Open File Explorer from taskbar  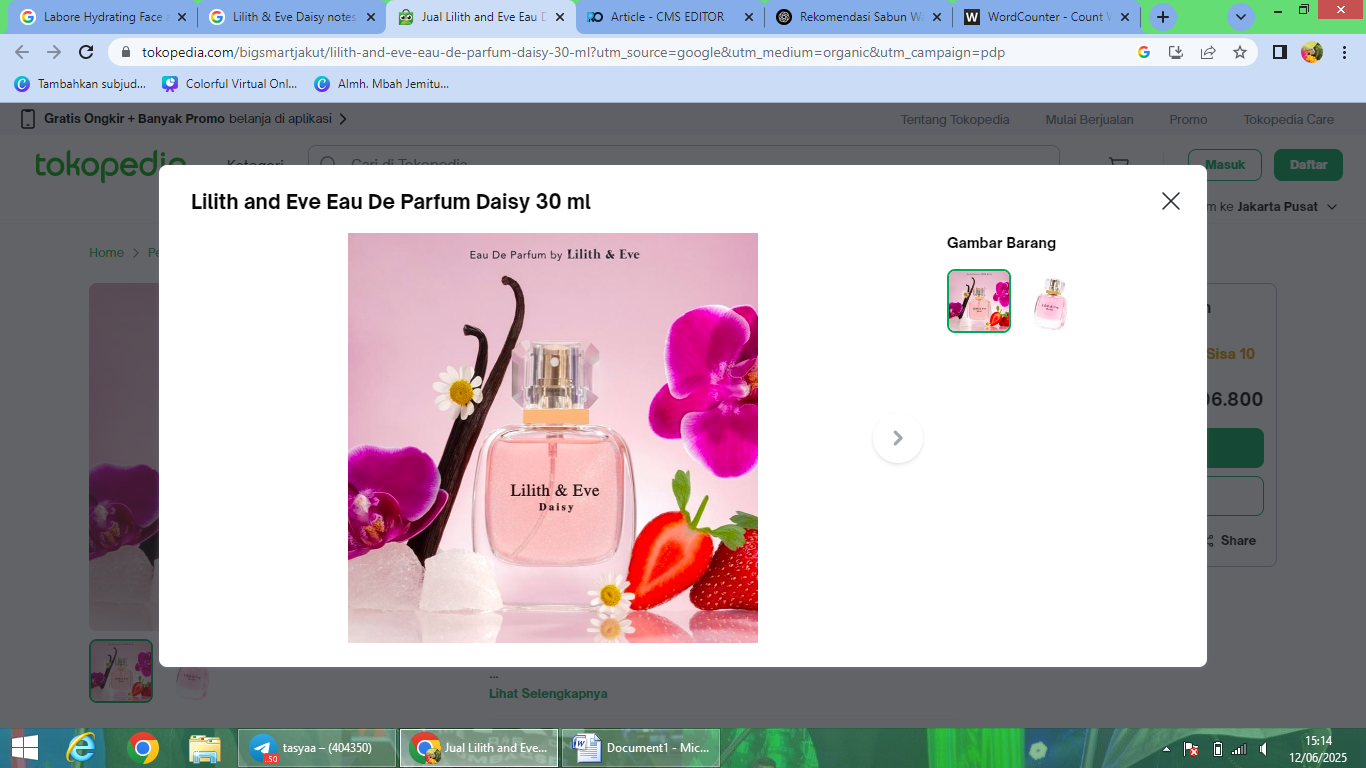coord(205,748)
